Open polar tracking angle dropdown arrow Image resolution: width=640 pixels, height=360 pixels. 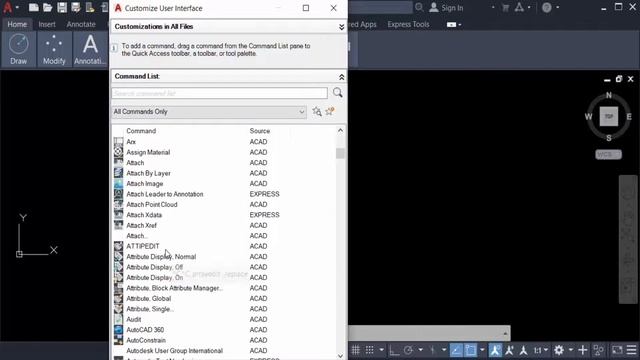420,350
